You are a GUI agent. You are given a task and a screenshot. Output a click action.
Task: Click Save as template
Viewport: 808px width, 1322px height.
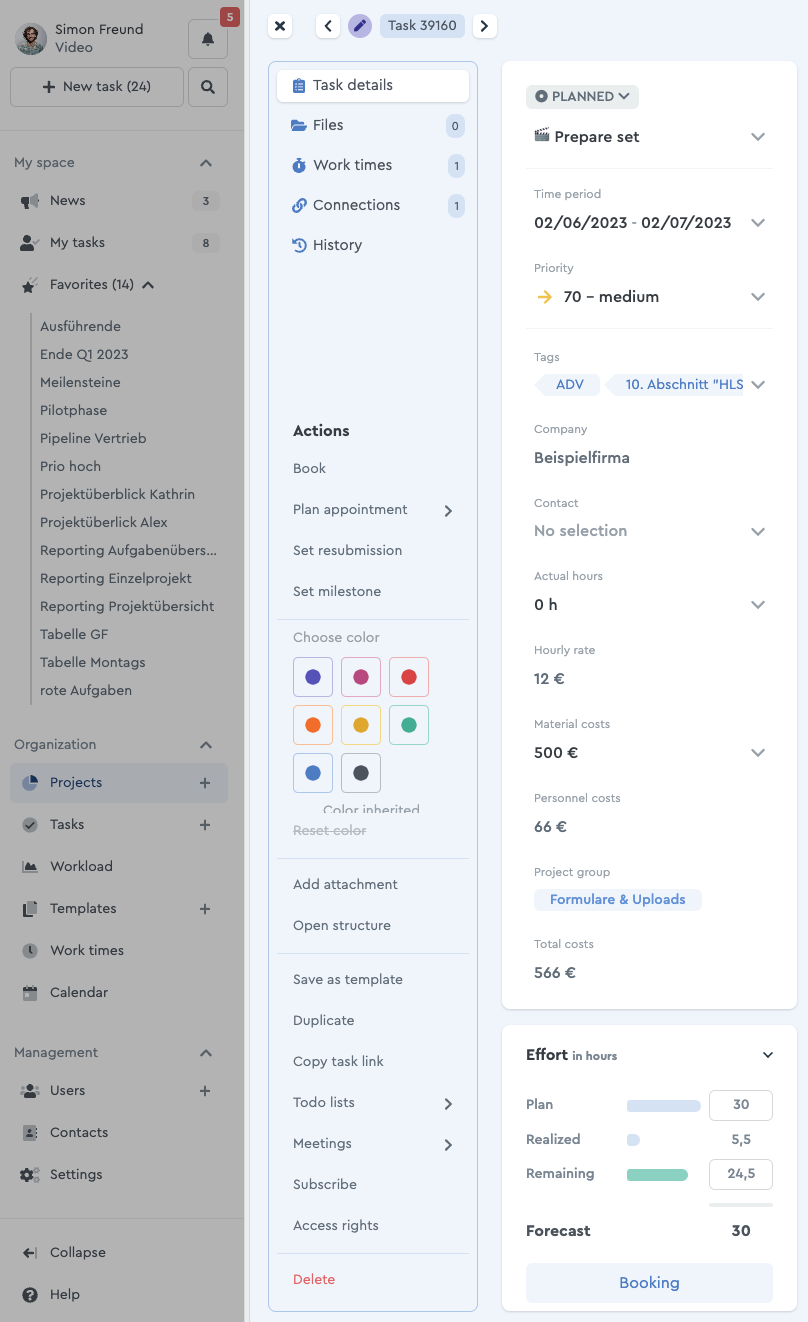348,980
